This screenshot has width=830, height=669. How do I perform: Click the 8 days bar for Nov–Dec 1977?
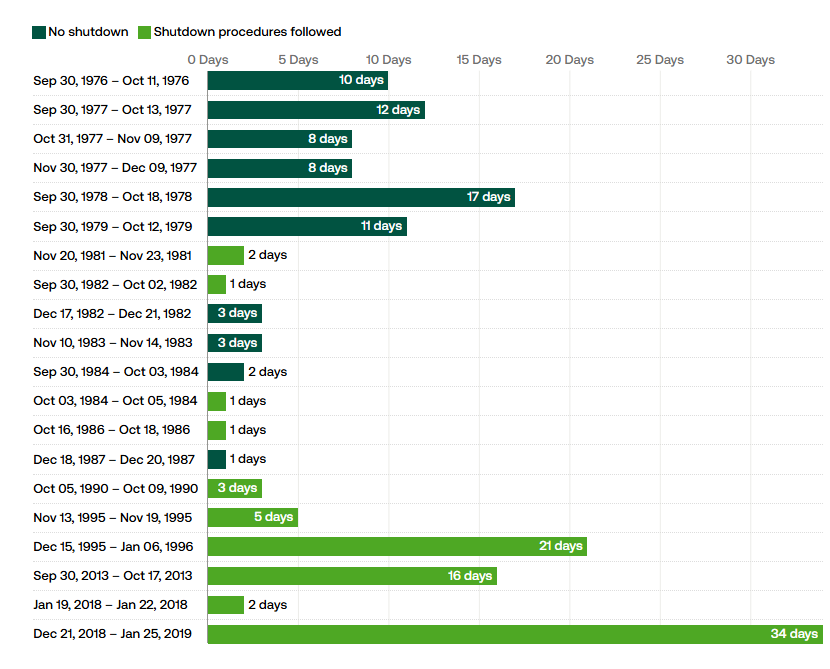pyautogui.click(x=280, y=168)
